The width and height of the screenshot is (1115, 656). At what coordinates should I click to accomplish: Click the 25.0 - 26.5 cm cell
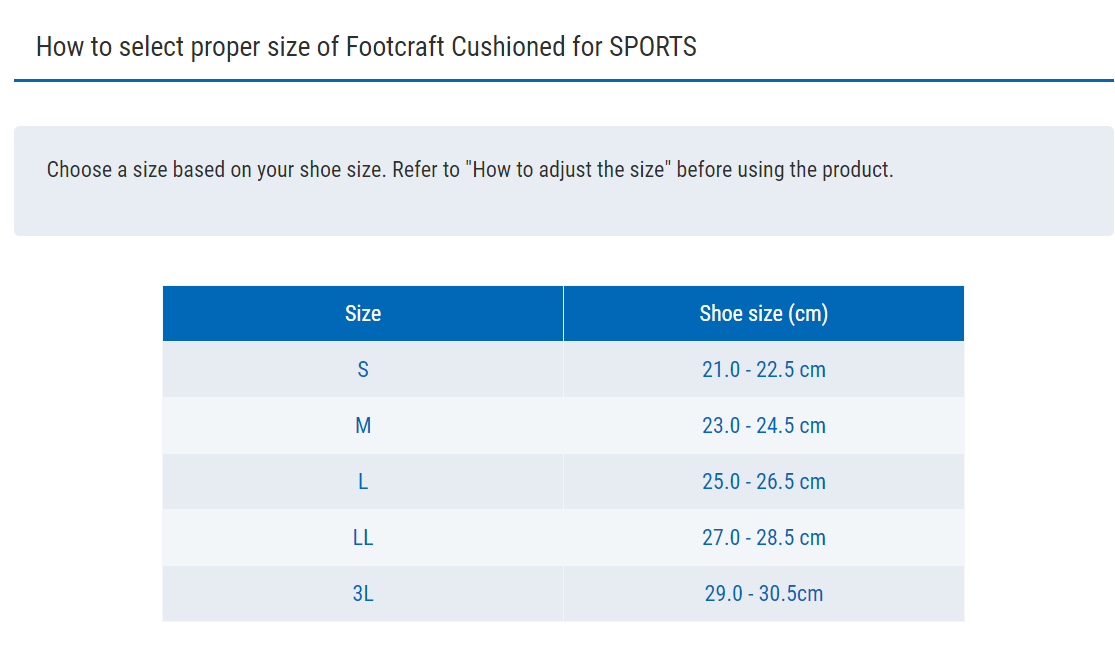pyautogui.click(x=764, y=482)
